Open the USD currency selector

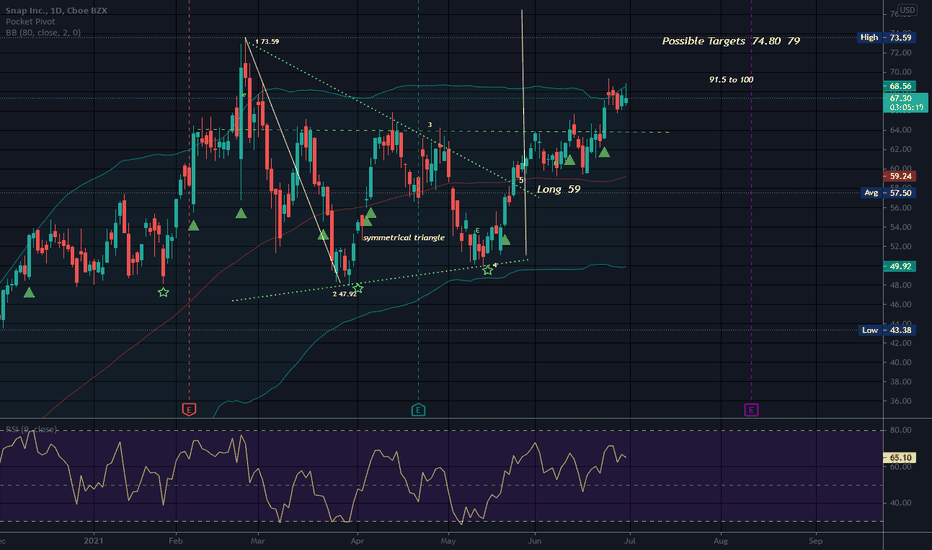(907, 10)
